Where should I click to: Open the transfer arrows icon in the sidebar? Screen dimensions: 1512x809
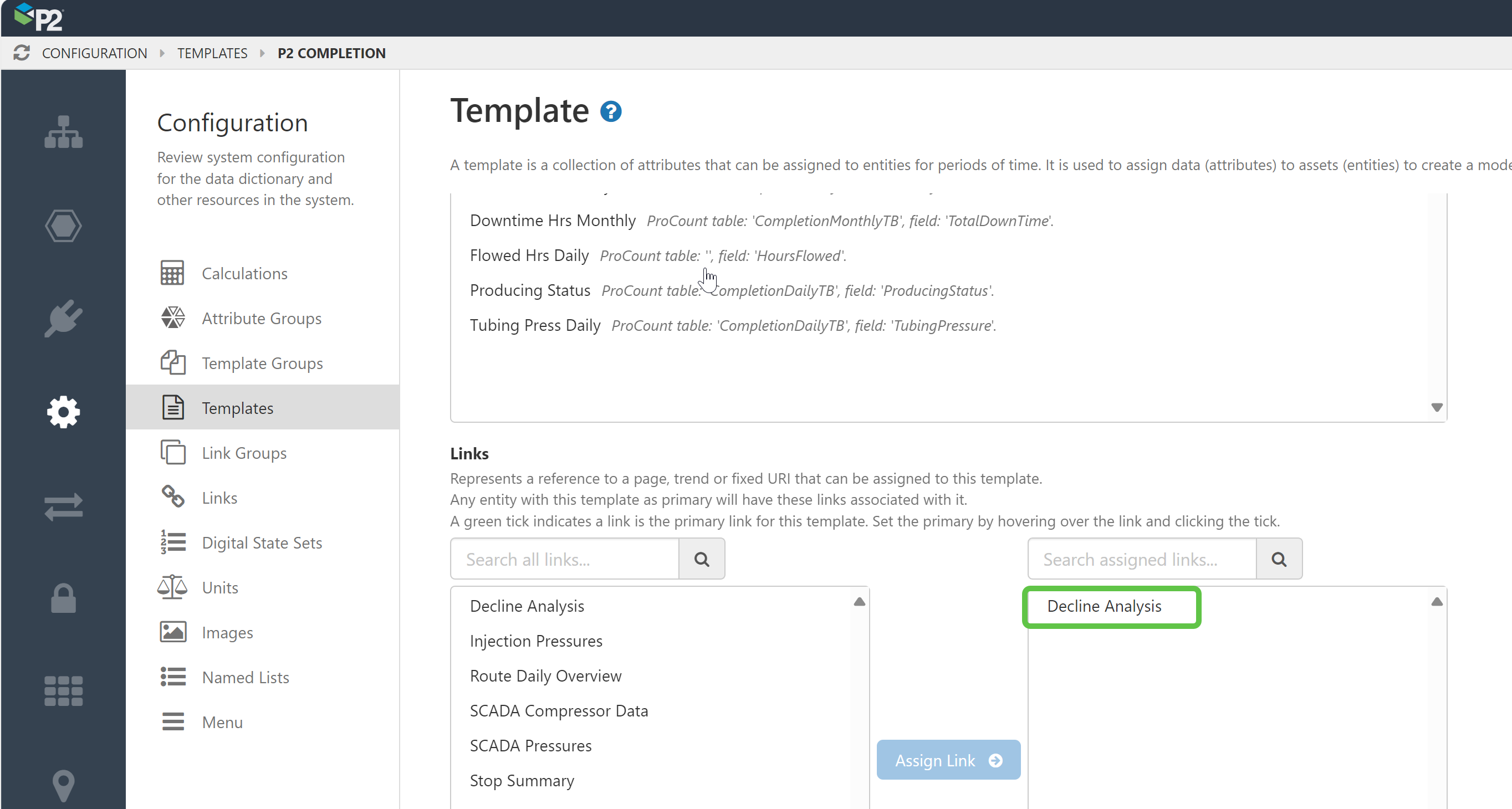[x=63, y=506]
